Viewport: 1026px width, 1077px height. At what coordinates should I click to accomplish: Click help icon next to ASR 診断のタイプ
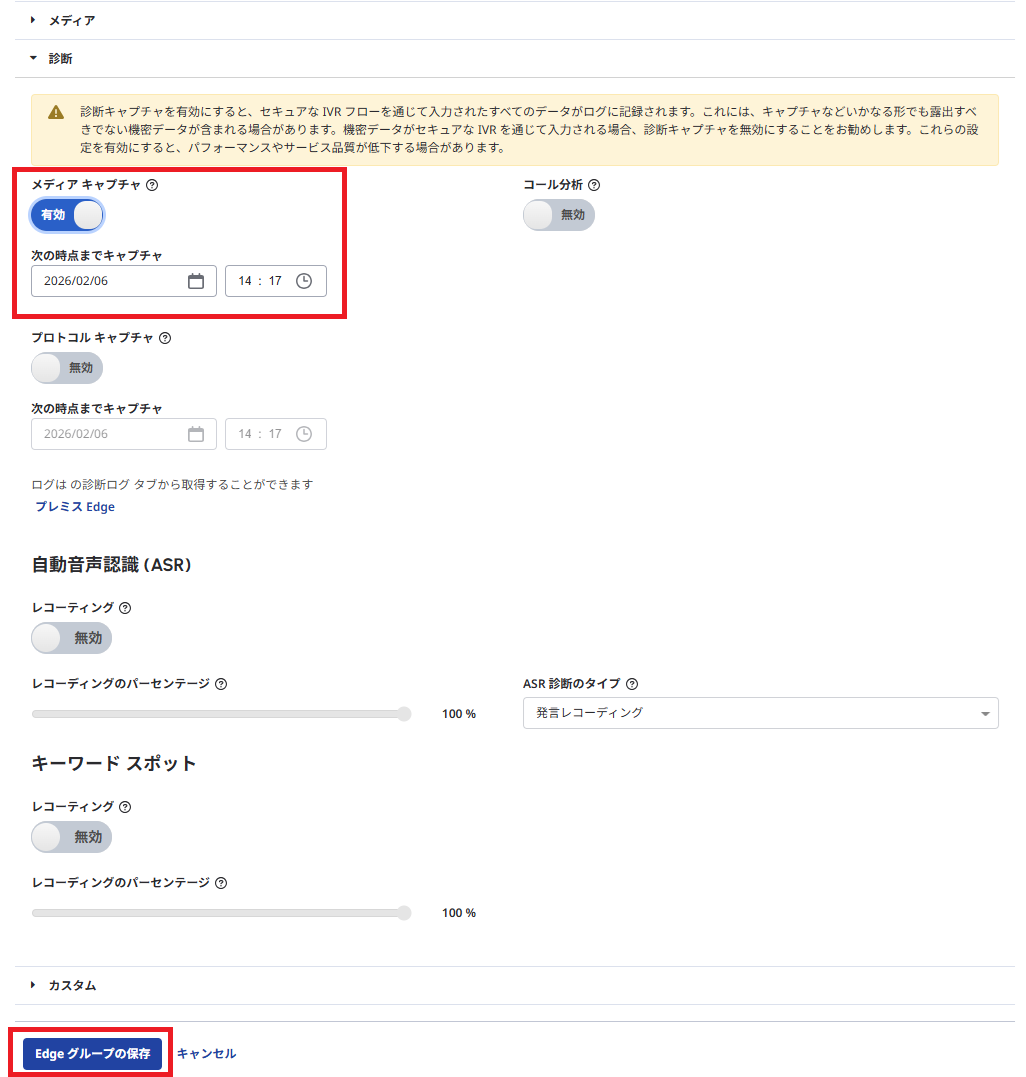632,684
